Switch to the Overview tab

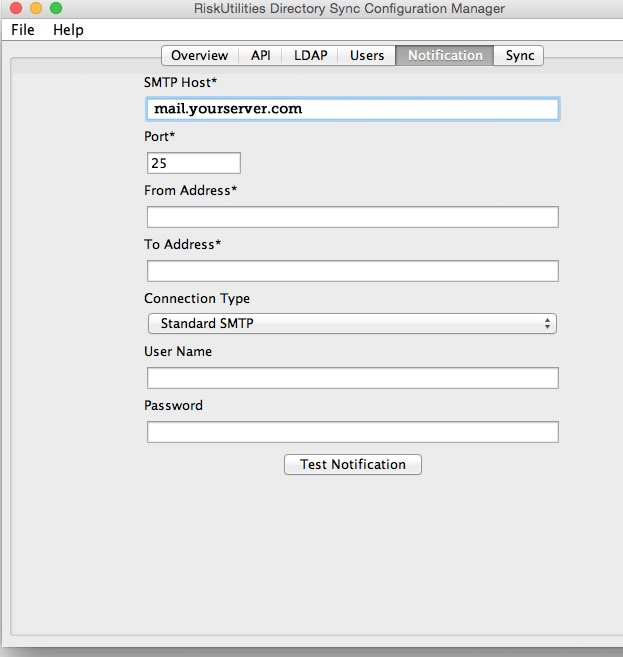(200, 55)
